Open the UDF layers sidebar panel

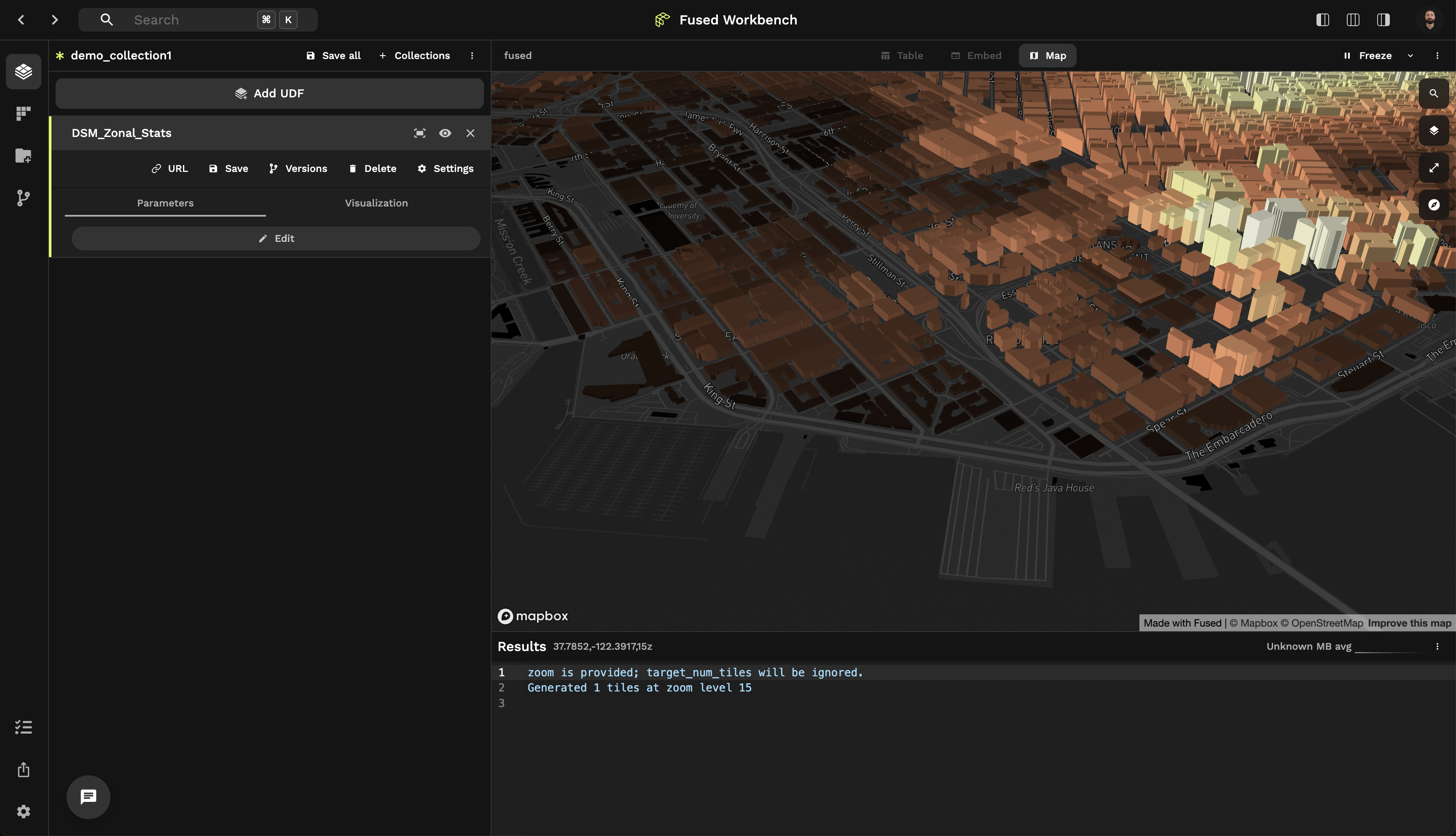pyautogui.click(x=24, y=72)
